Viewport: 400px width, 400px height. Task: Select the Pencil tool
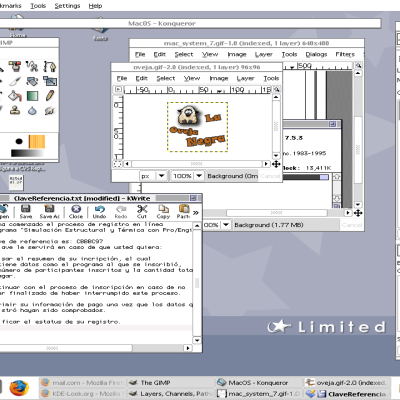pyautogui.click(x=50, y=96)
